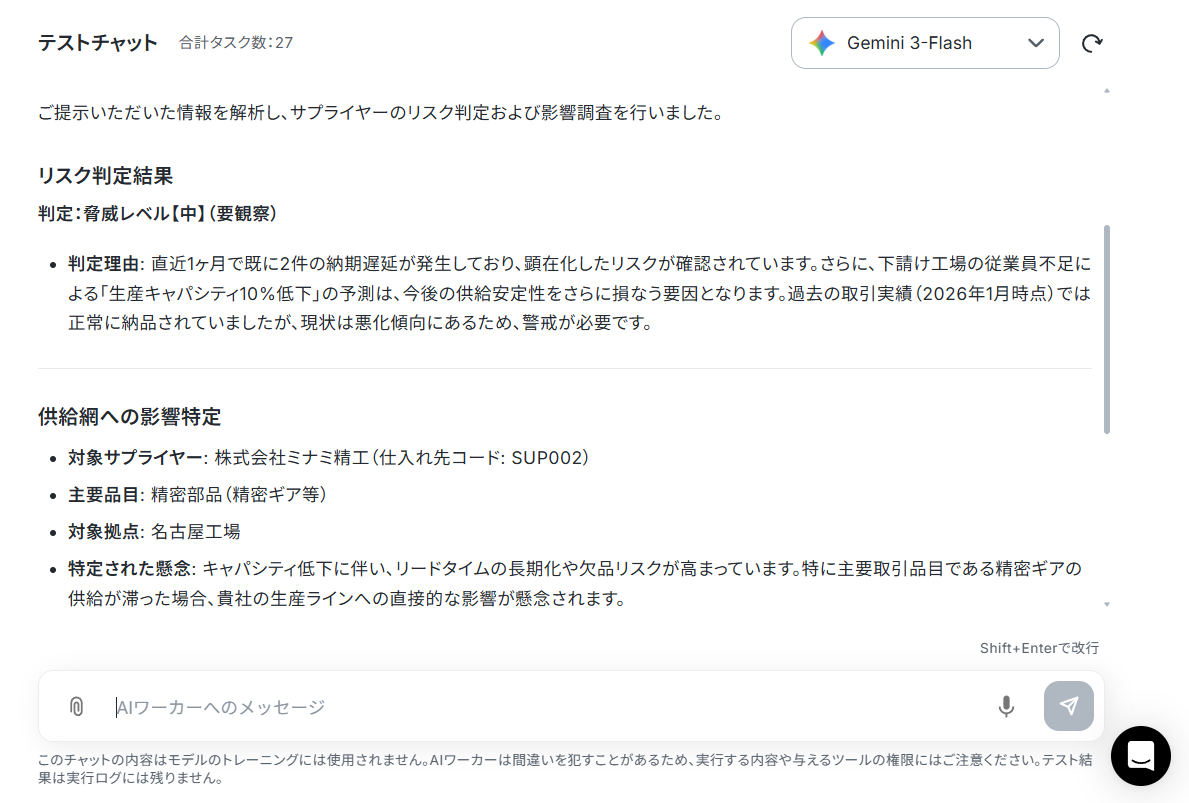Click the 合計タスク数:27 label
Image resolution: width=1189 pixels, height=803 pixels.
point(236,42)
